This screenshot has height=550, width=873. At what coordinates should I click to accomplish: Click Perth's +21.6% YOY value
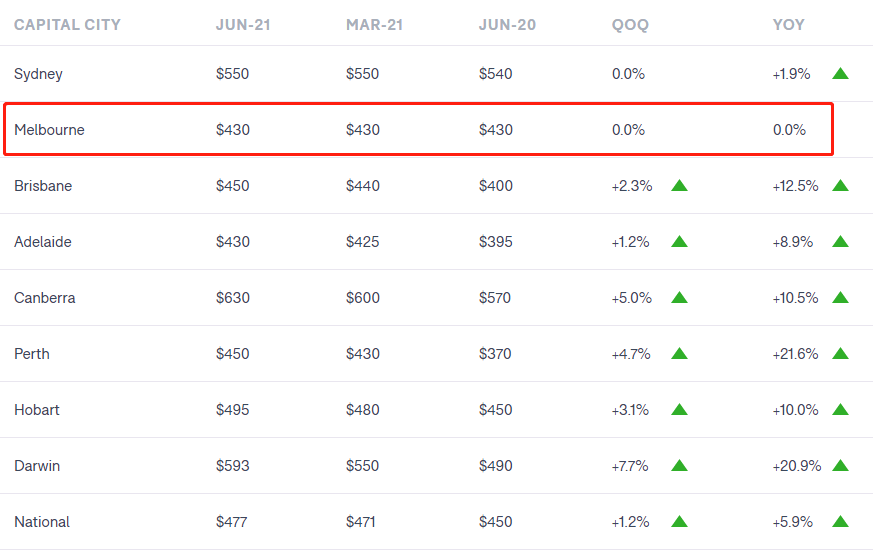[795, 353]
